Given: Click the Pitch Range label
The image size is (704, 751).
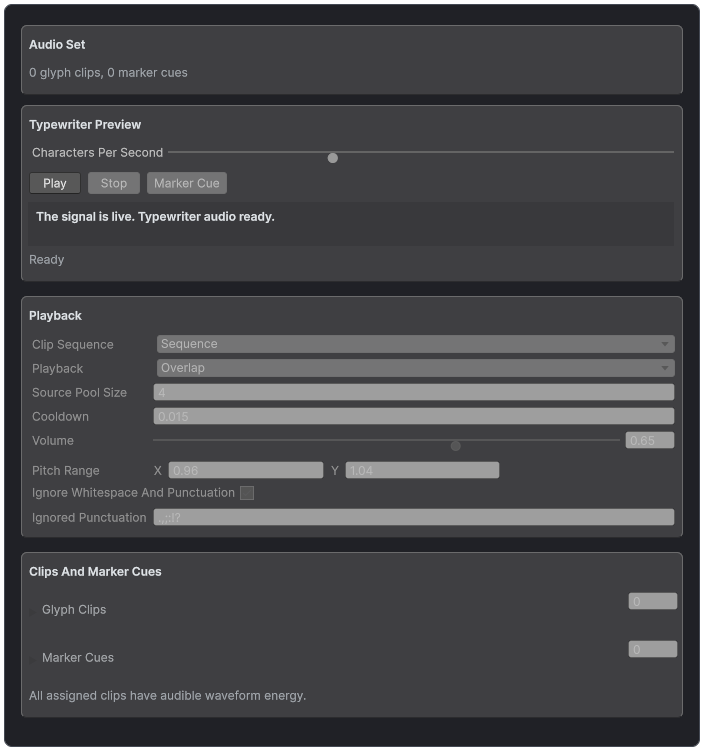Looking at the screenshot, I should pyautogui.click(x=66, y=471).
